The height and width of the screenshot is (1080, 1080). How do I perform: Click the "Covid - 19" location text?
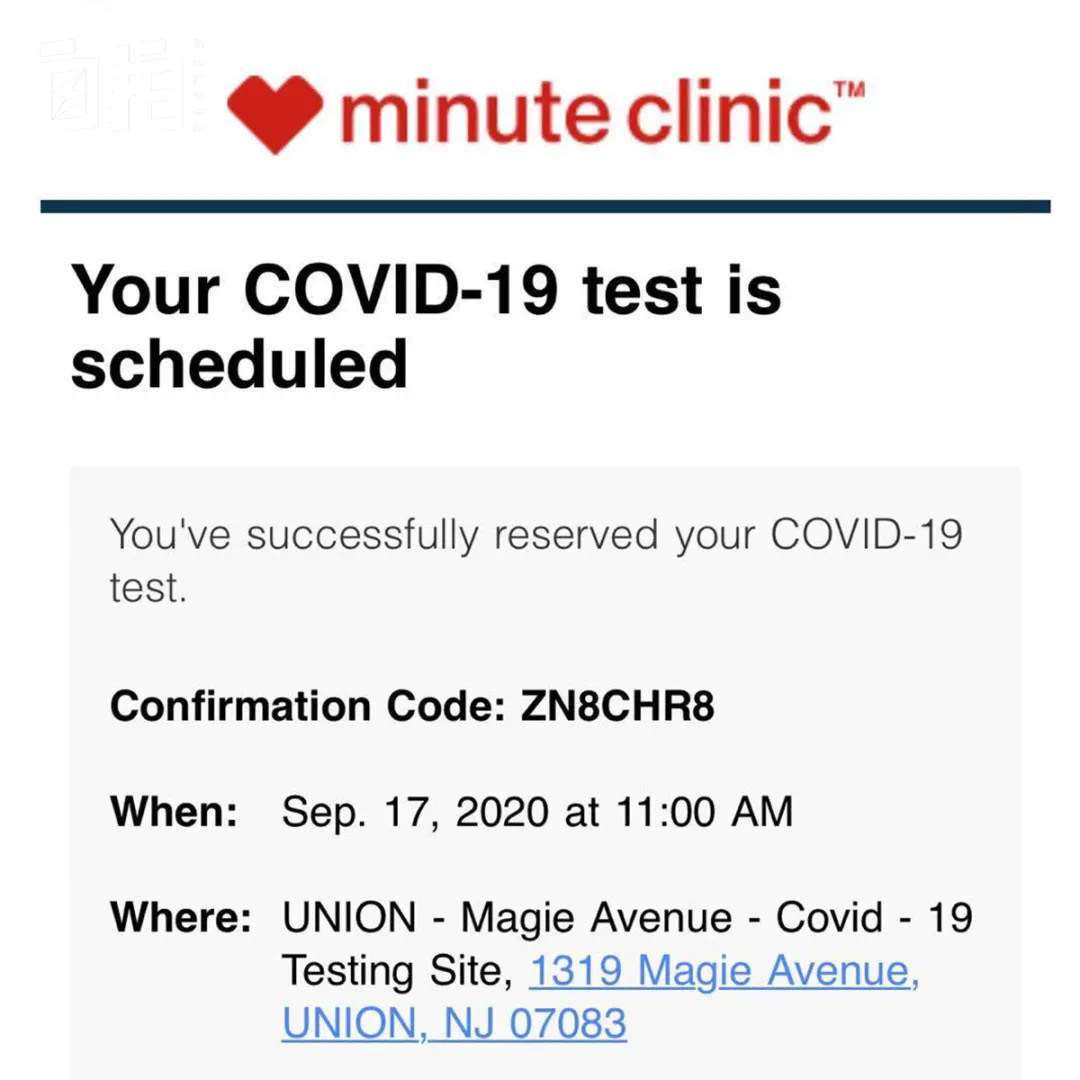(875, 917)
